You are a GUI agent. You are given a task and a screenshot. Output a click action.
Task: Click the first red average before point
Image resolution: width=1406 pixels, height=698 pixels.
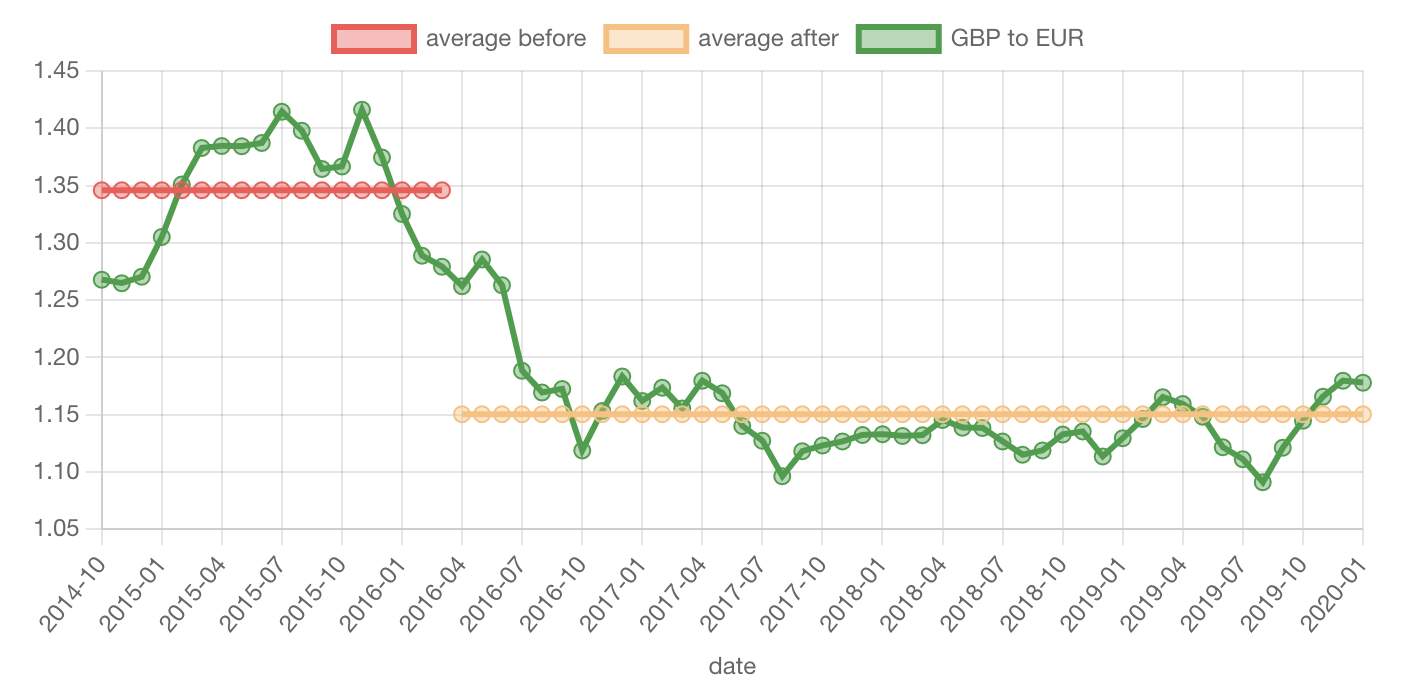[x=101, y=190]
